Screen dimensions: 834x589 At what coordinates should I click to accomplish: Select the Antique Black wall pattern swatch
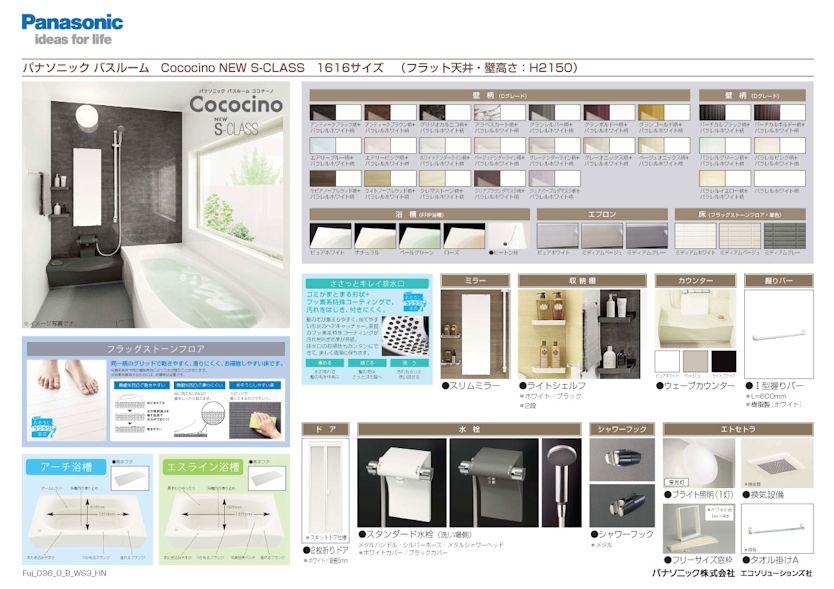click(335, 112)
